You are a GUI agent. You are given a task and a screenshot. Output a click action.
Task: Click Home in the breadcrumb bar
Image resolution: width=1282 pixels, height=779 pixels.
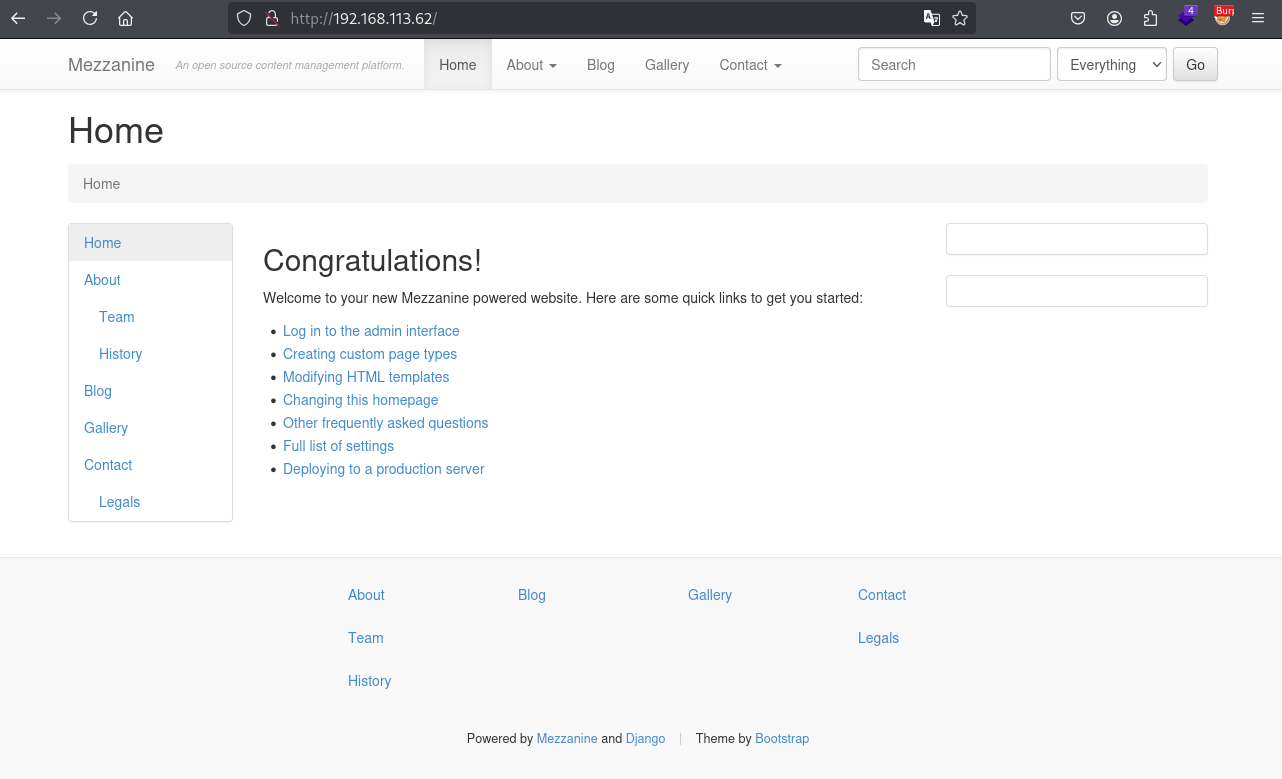(101, 184)
